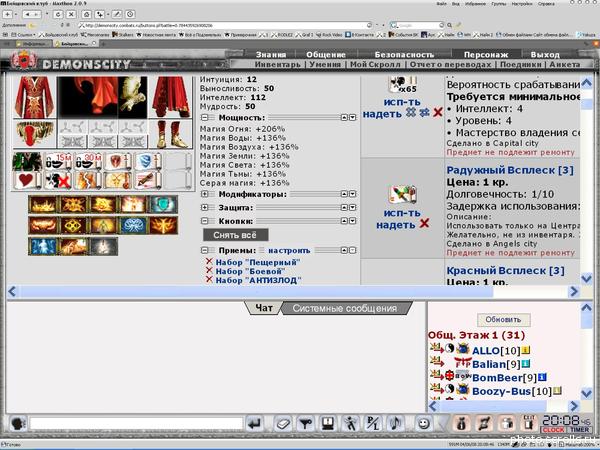Click the money bag icon
The width and height of the screenshot is (600, 450).
pyautogui.click(x=462, y=424)
